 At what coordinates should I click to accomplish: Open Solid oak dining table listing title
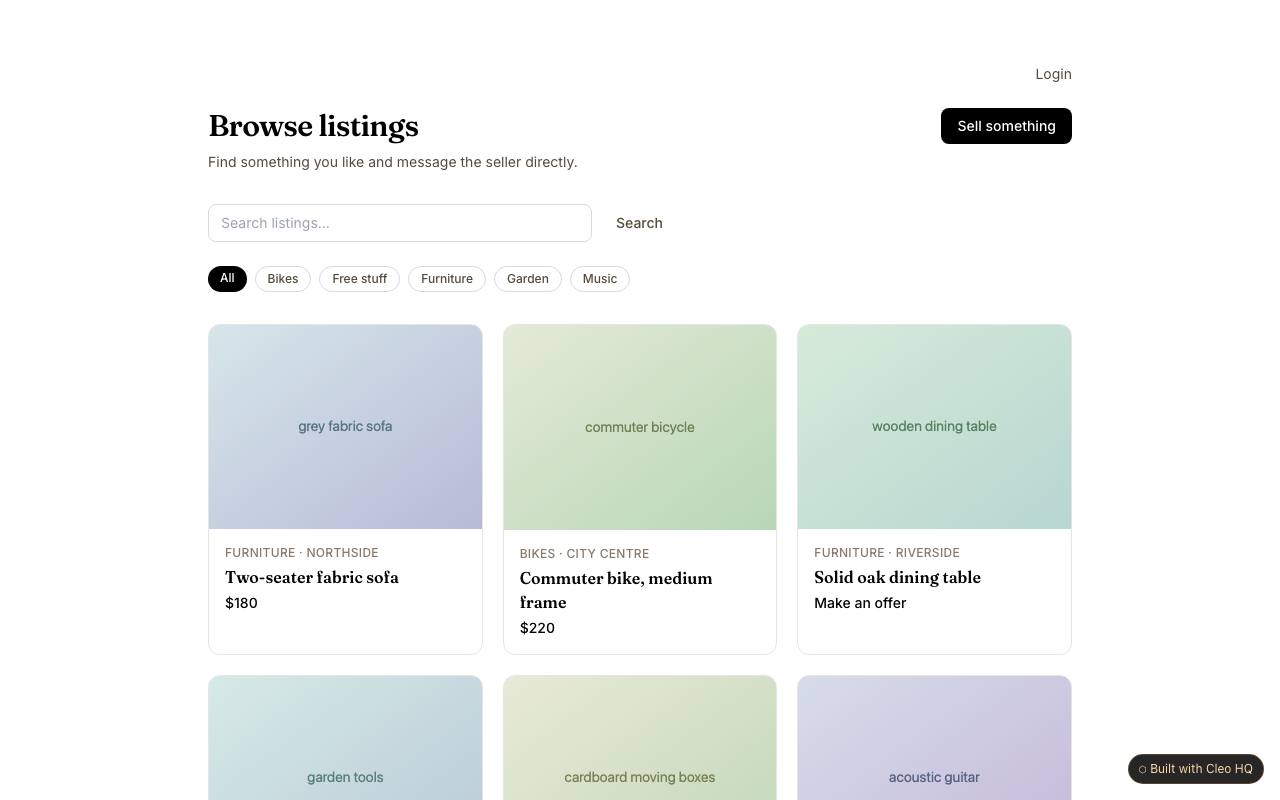(x=897, y=577)
